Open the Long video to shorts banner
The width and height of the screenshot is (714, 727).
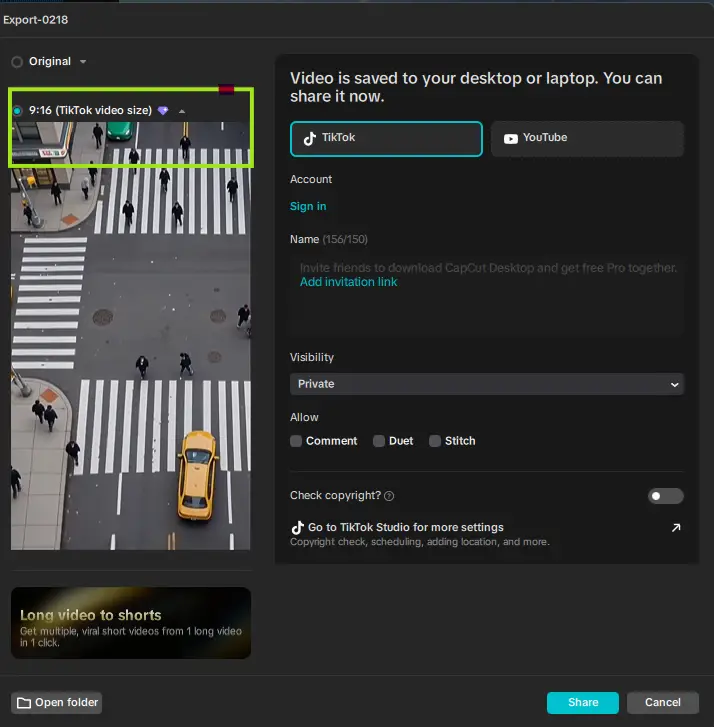131,623
